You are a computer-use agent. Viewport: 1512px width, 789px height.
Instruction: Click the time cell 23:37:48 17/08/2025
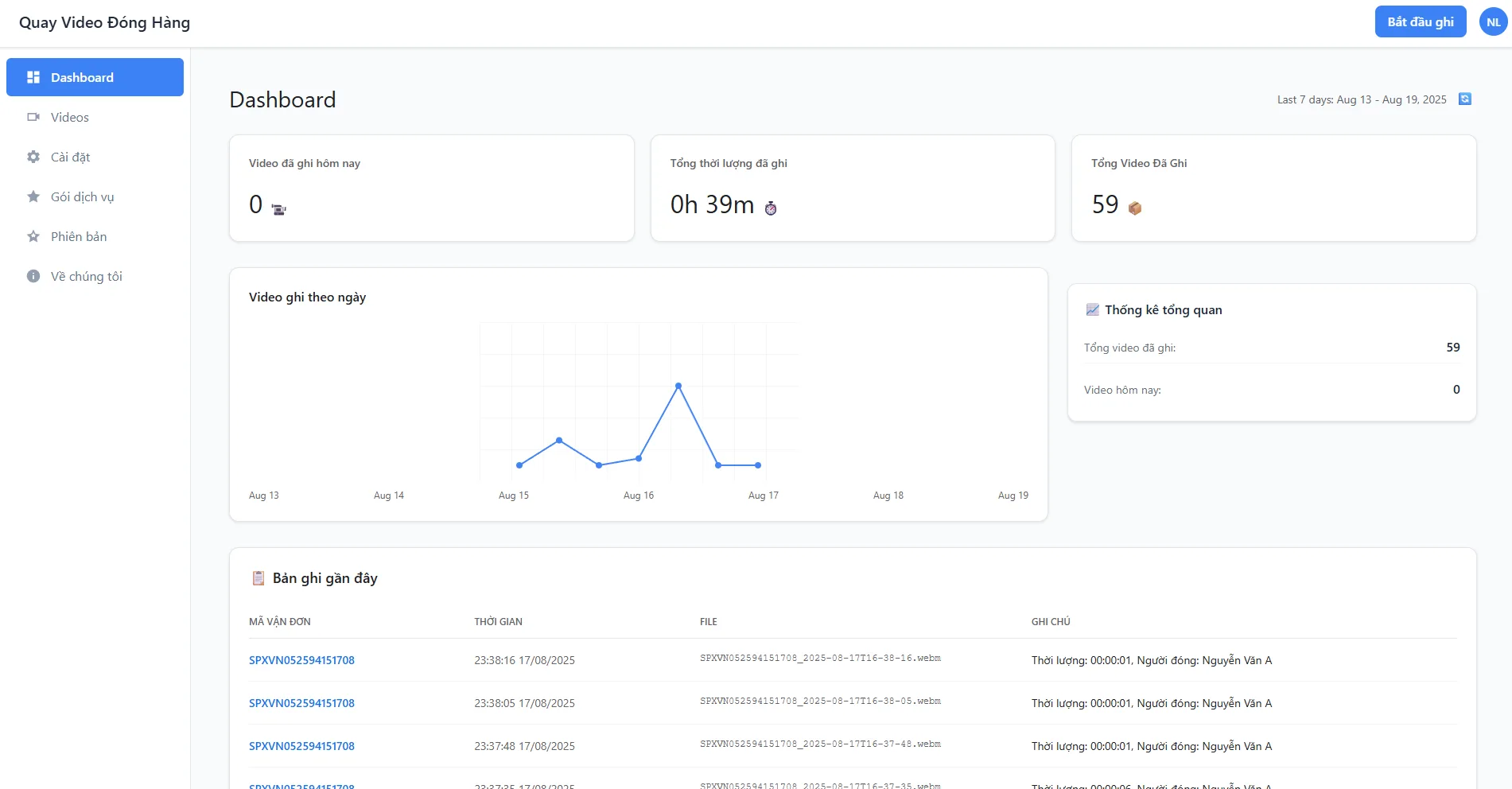click(525, 746)
